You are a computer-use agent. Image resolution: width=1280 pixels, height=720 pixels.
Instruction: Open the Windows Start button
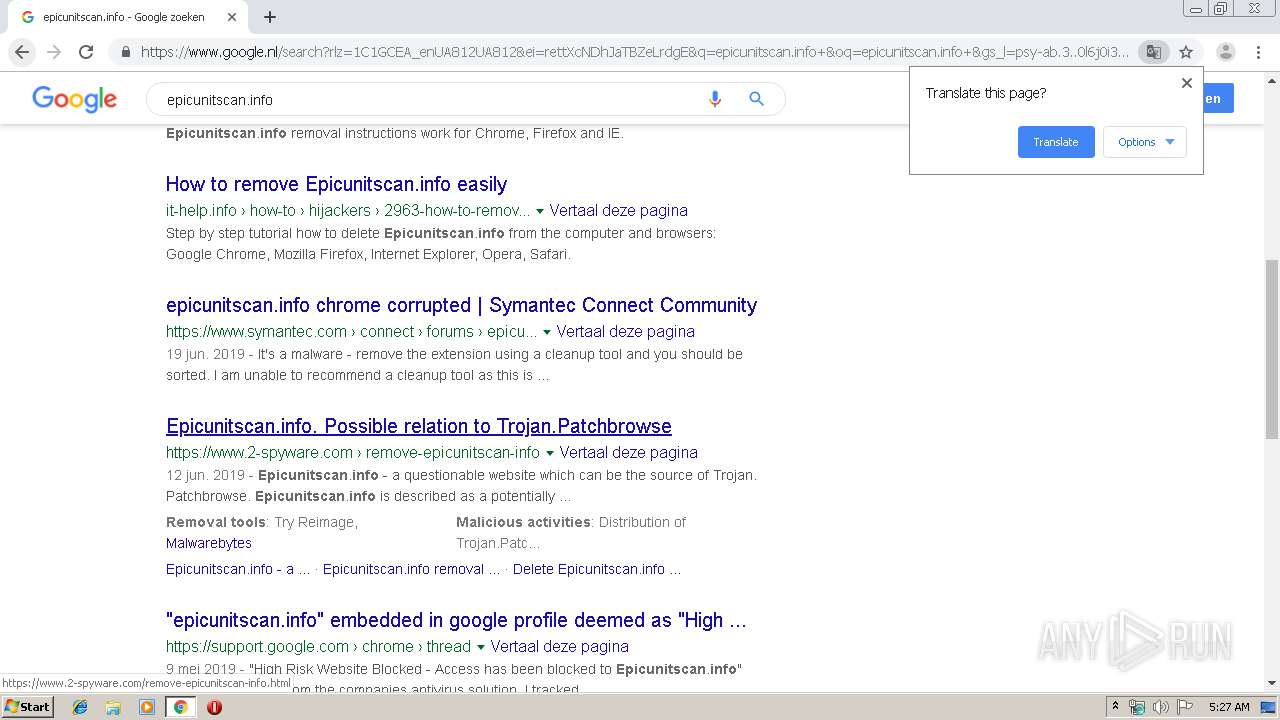coord(27,707)
